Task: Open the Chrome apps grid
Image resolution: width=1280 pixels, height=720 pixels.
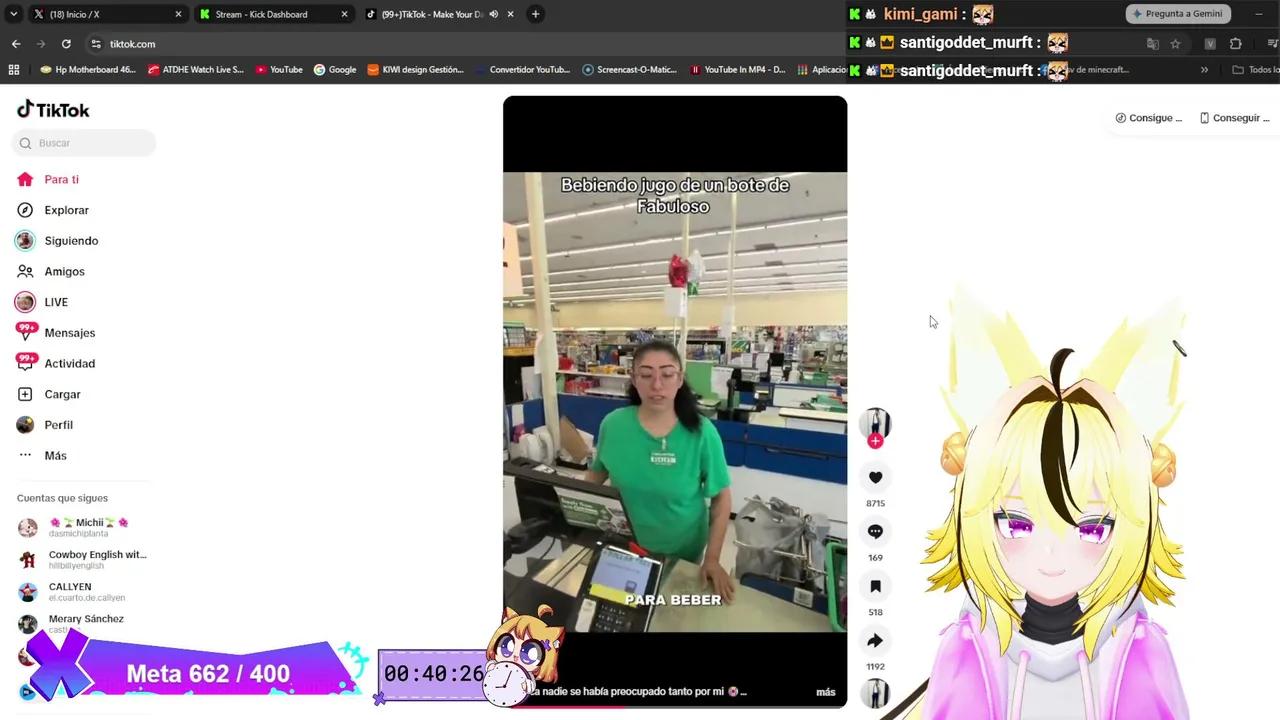Action: tap(14, 70)
